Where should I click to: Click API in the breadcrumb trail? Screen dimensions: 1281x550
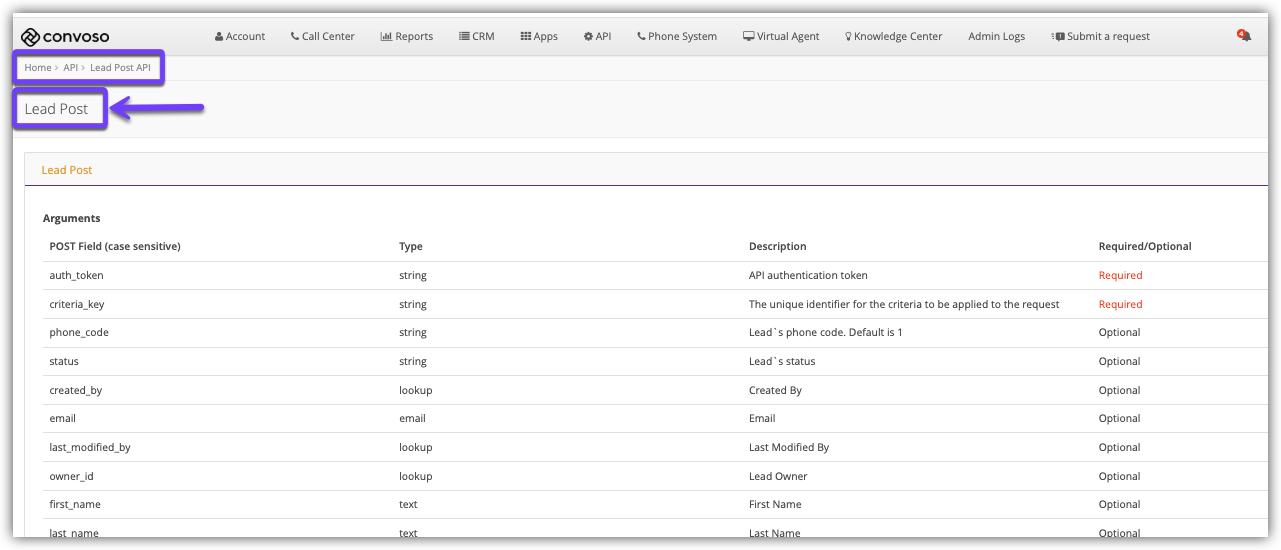pyautogui.click(x=70, y=68)
